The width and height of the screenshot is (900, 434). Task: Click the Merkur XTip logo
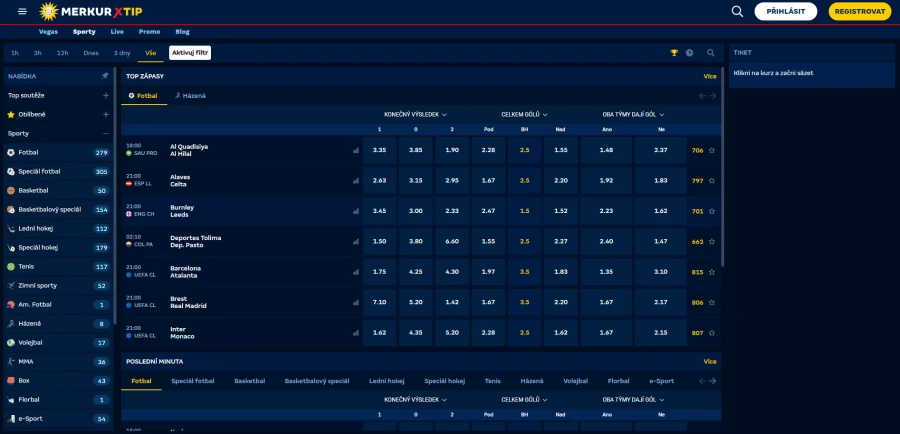[x=91, y=11]
